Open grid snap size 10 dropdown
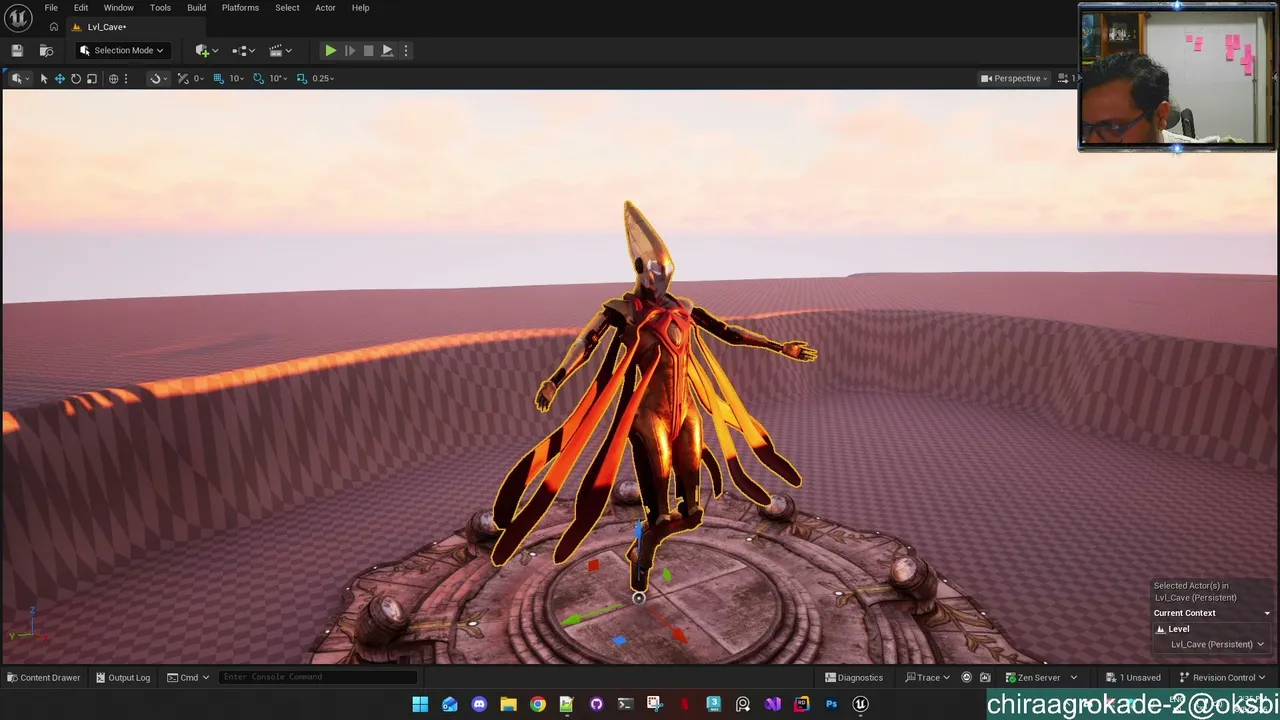1280x720 pixels. coord(237,78)
